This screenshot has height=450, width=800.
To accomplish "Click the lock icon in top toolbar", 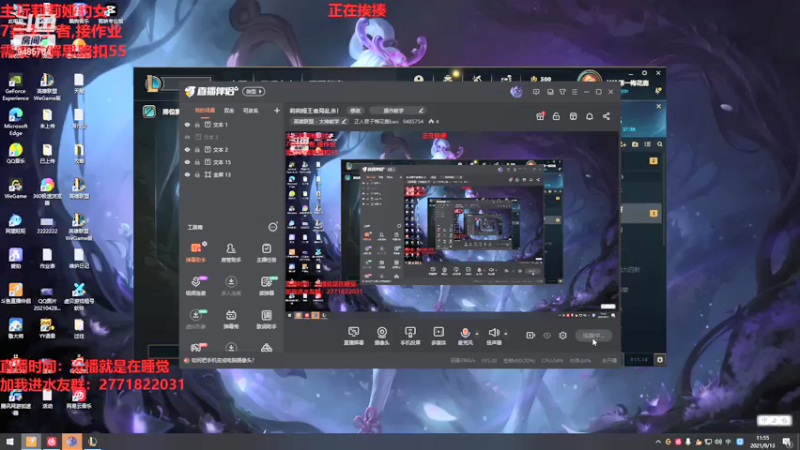I will 556,116.
